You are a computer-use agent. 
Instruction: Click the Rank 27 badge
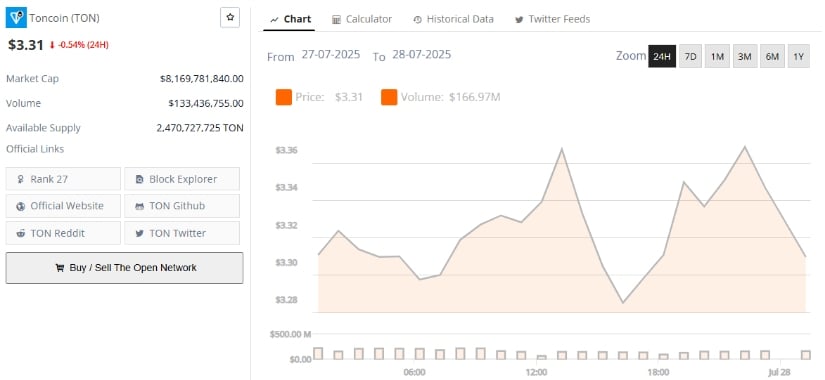coord(63,179)
